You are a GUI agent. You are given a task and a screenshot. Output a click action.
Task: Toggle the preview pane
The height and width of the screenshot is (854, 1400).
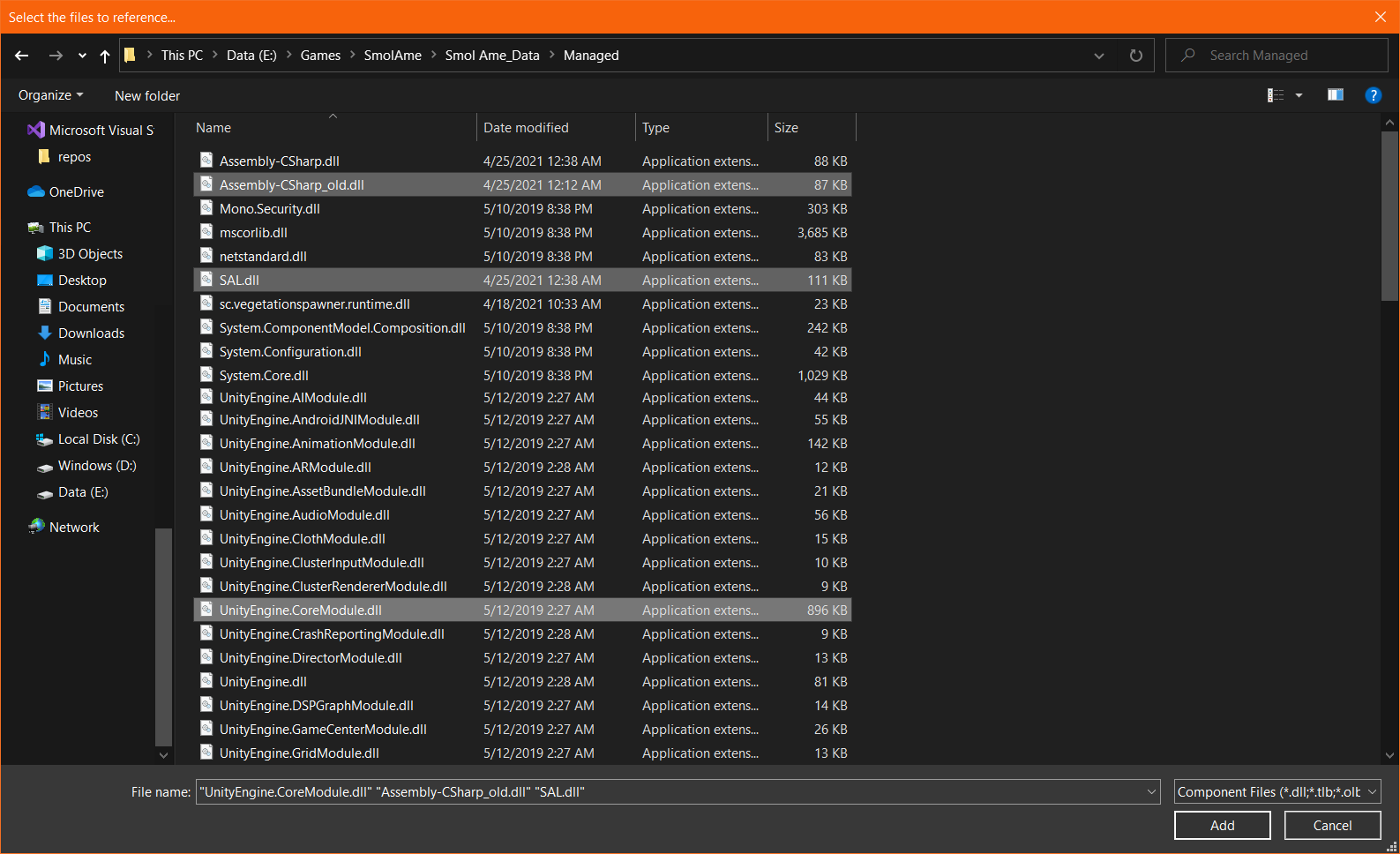1336,95
